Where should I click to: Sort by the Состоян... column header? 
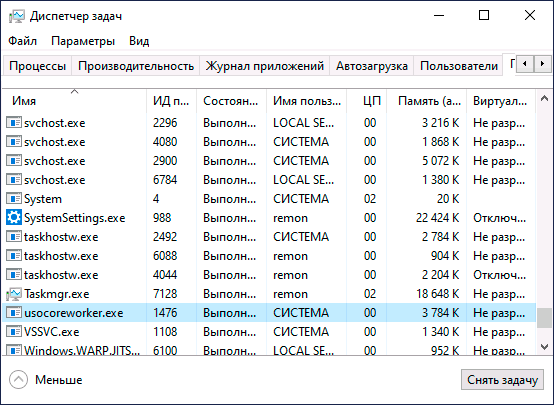[x=231, y=101]
